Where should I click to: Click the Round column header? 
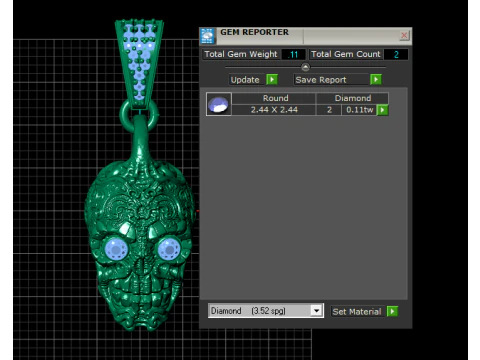[274, 98]
